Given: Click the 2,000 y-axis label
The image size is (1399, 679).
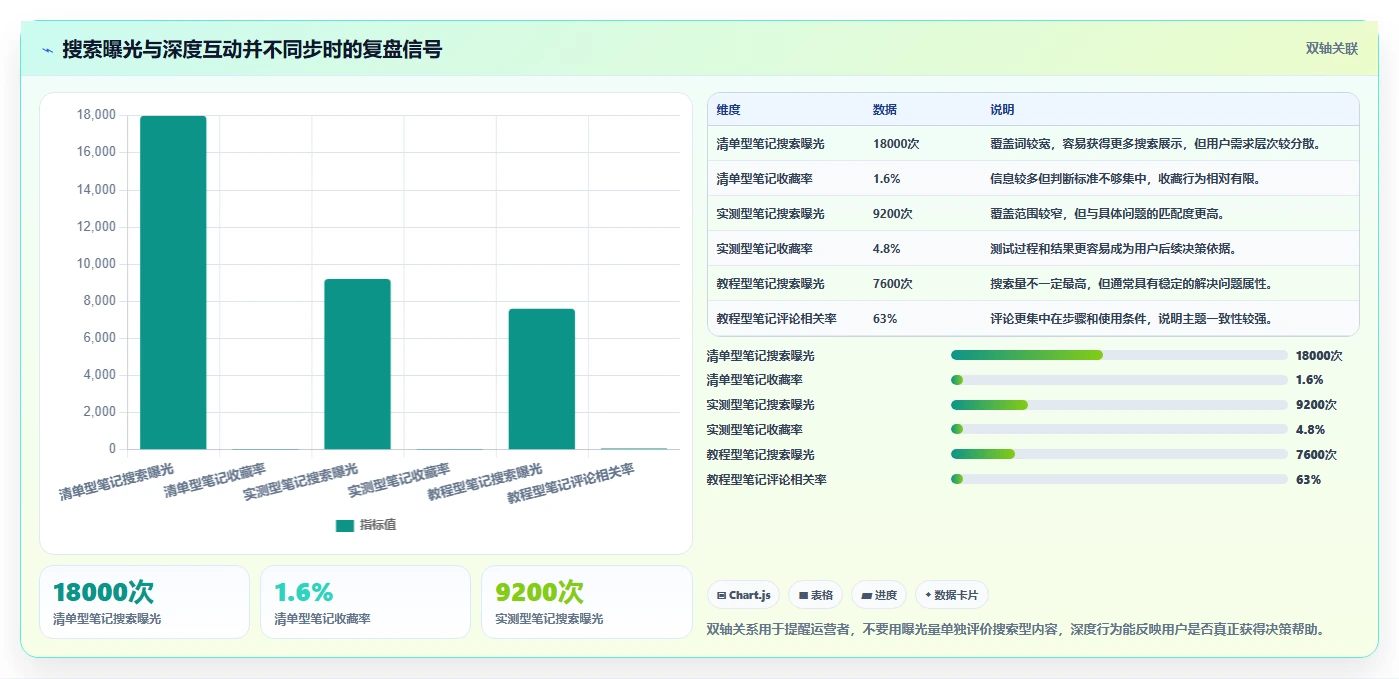Looking at the screenshot, I should coord(99,412).
